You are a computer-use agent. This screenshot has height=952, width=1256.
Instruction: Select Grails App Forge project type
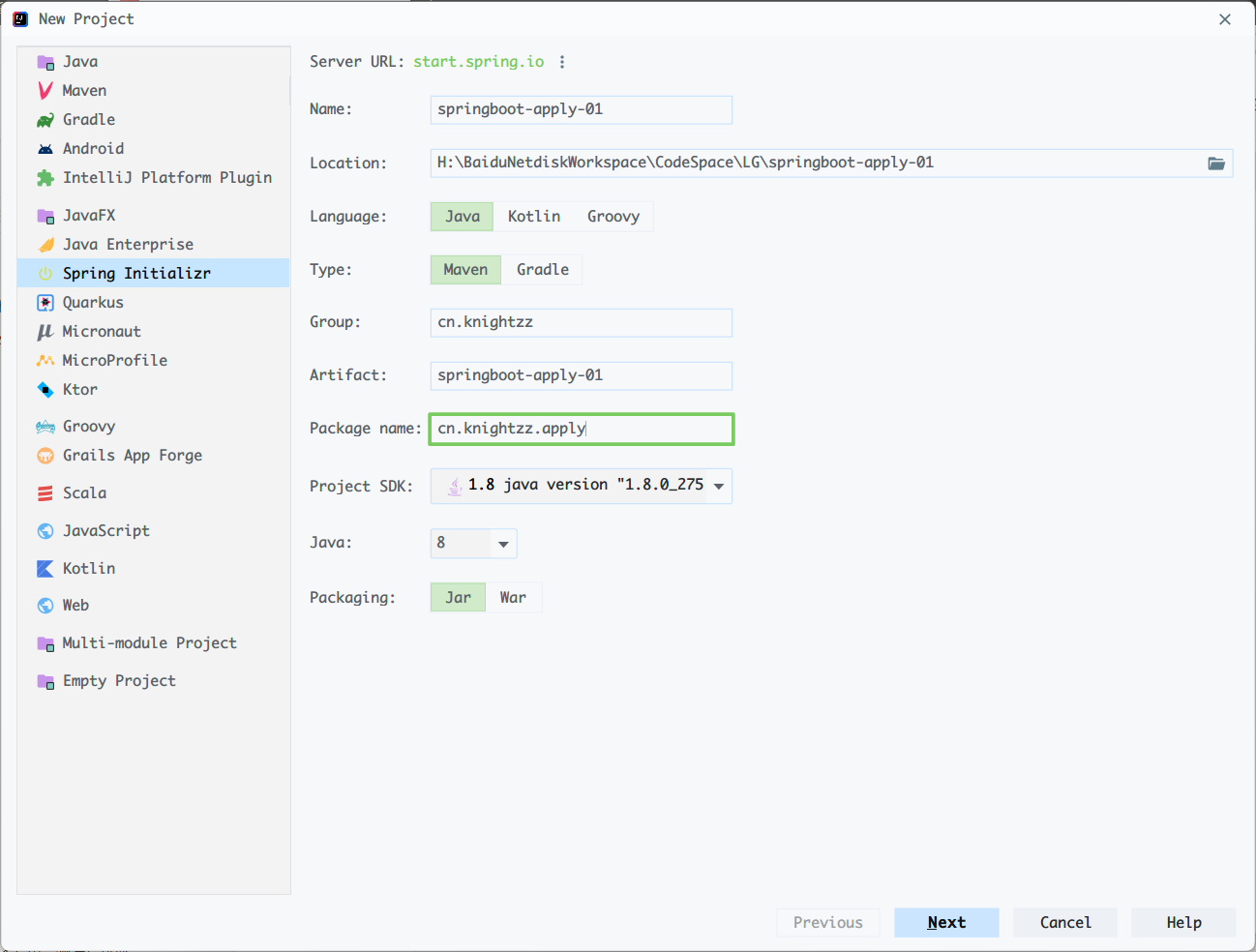[x=153, y=456]
